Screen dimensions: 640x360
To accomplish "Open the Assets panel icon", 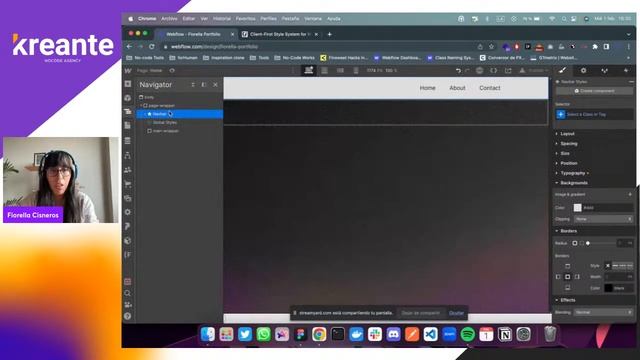I will 128,198.
